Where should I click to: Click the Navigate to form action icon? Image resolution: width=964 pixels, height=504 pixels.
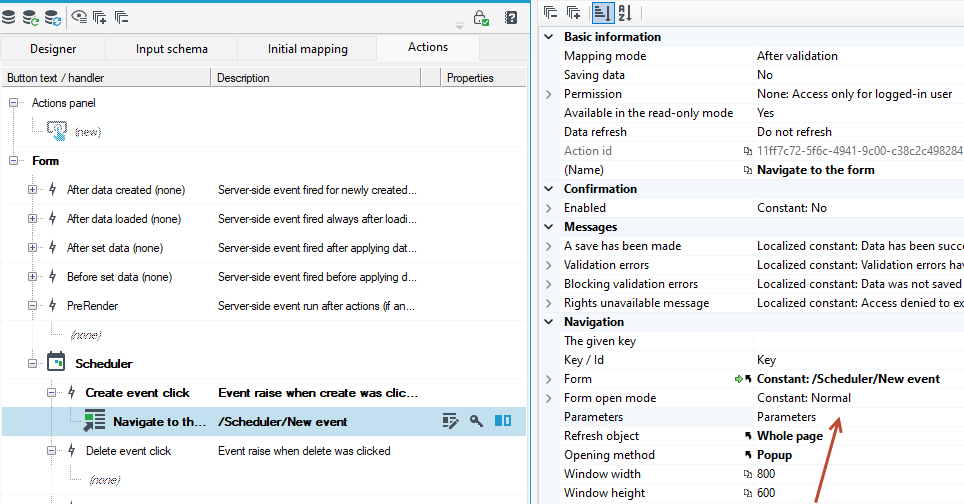point(94,421)
